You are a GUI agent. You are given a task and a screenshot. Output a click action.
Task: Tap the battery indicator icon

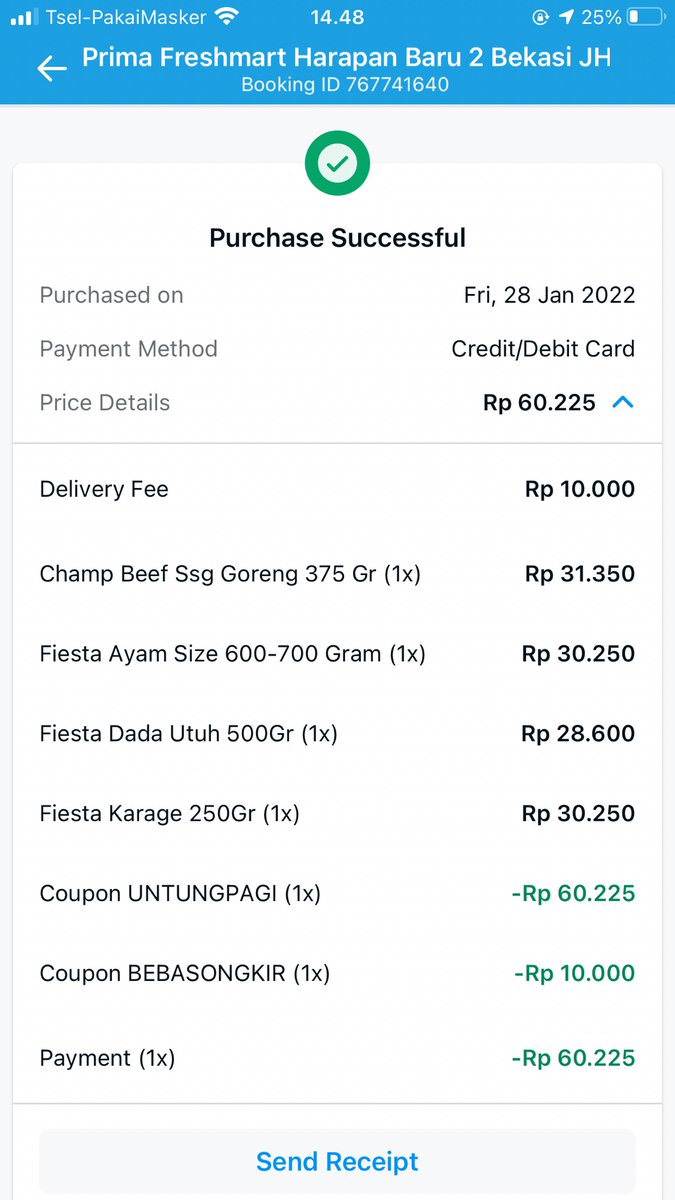tap(646, 17)
